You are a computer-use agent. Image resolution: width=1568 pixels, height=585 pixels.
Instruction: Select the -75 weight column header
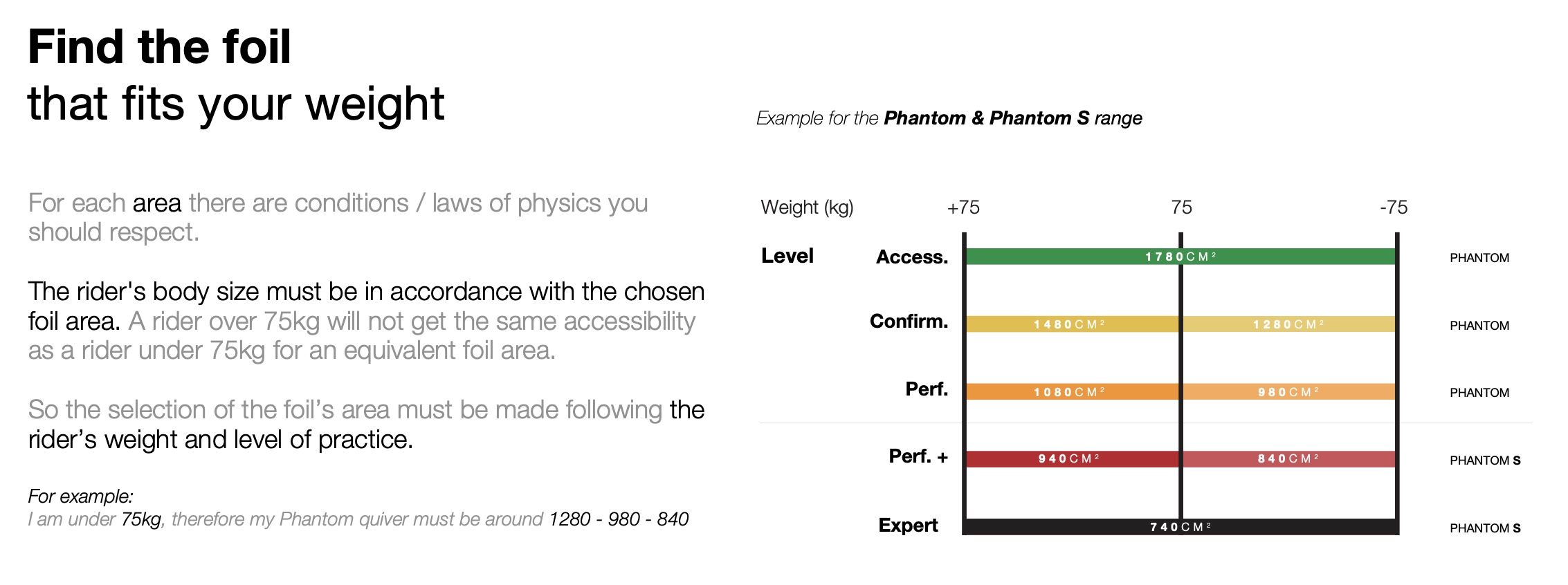click(1394, 207)
